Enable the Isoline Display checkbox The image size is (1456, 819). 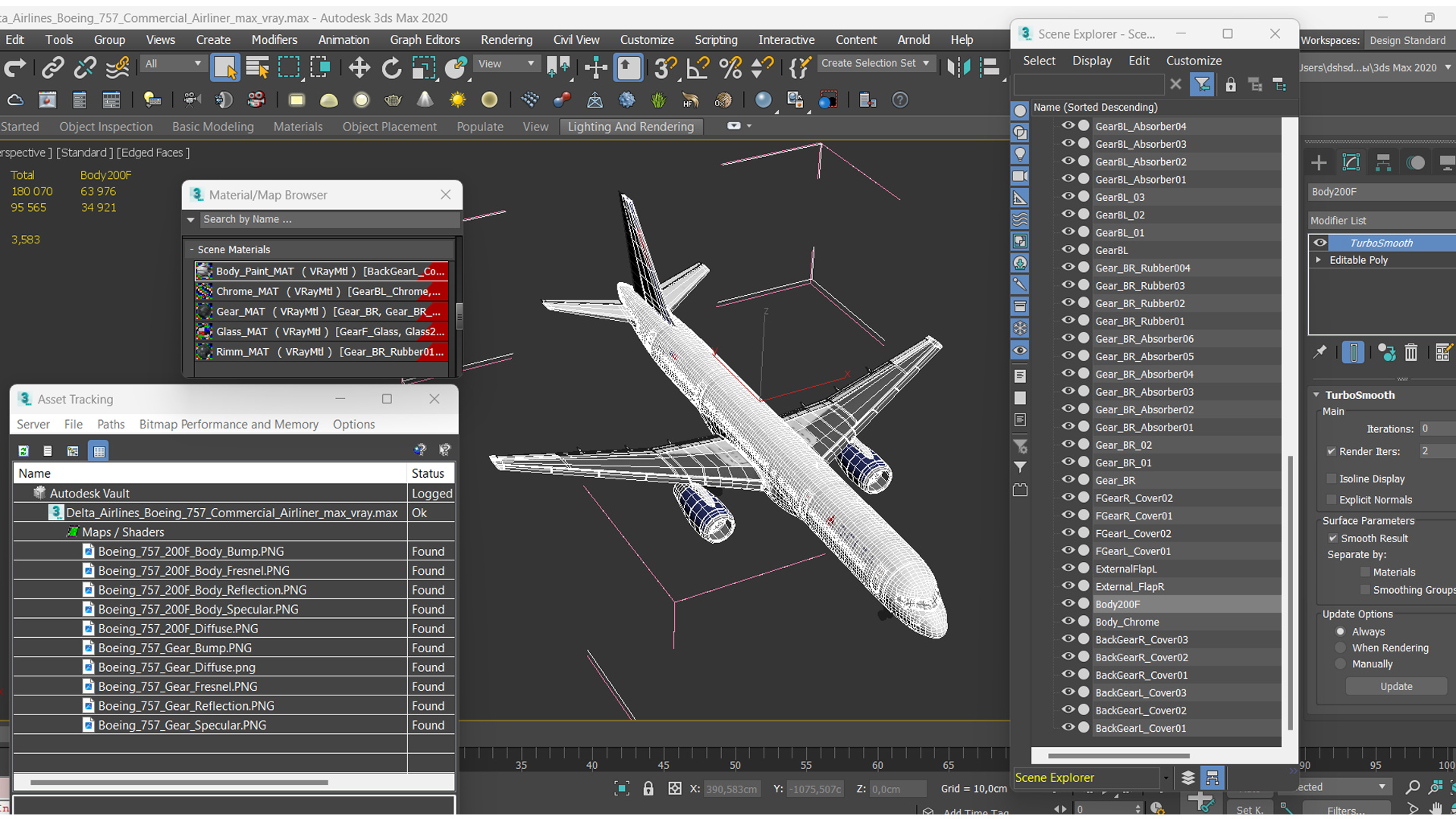click(1332, 479)
